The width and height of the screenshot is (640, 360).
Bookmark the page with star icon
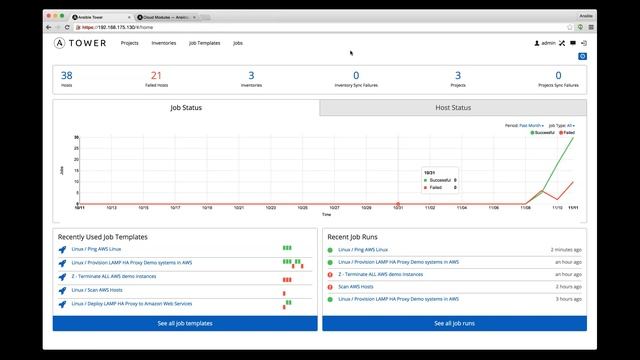570,27
